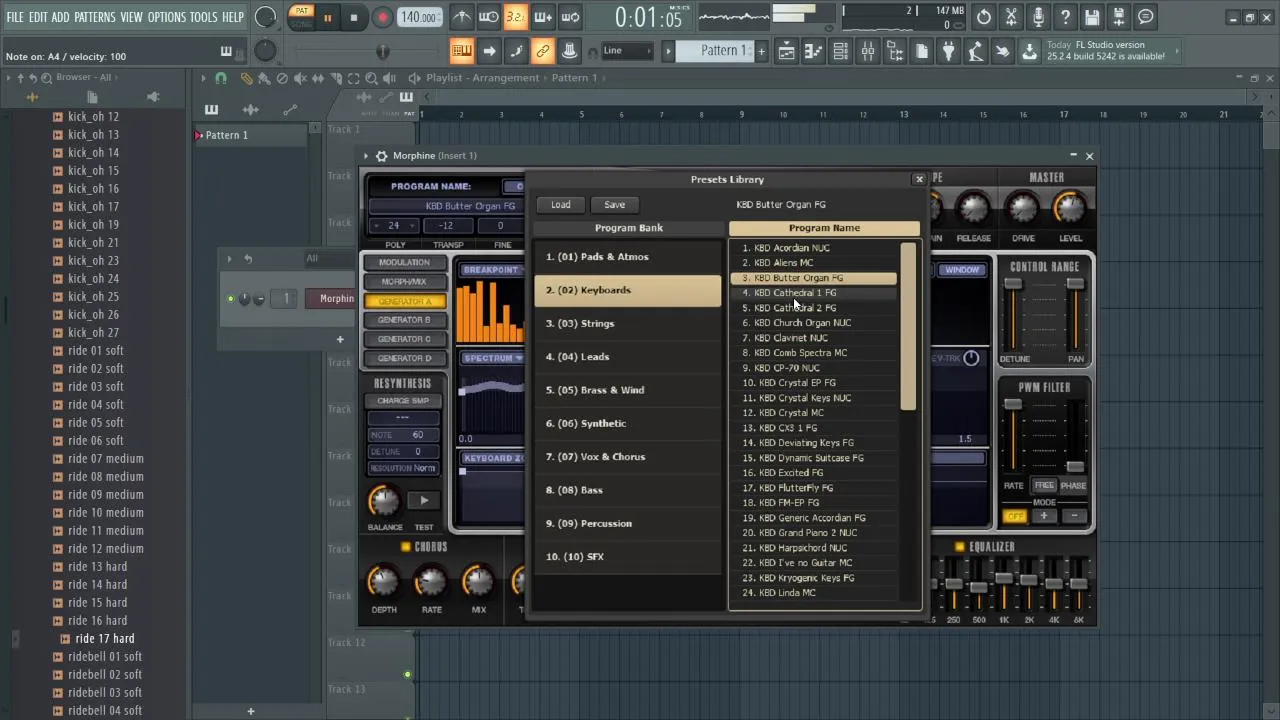Open the Mixer view icon

pos(868,51)
